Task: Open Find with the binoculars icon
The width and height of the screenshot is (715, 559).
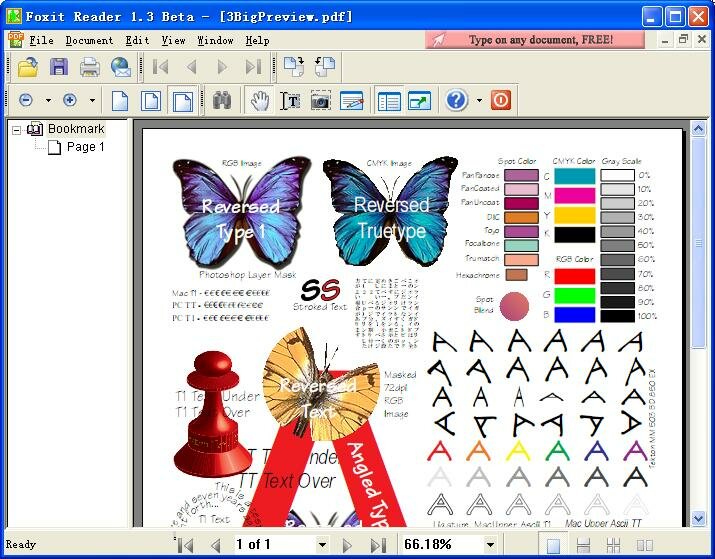Action: [222, 100]
